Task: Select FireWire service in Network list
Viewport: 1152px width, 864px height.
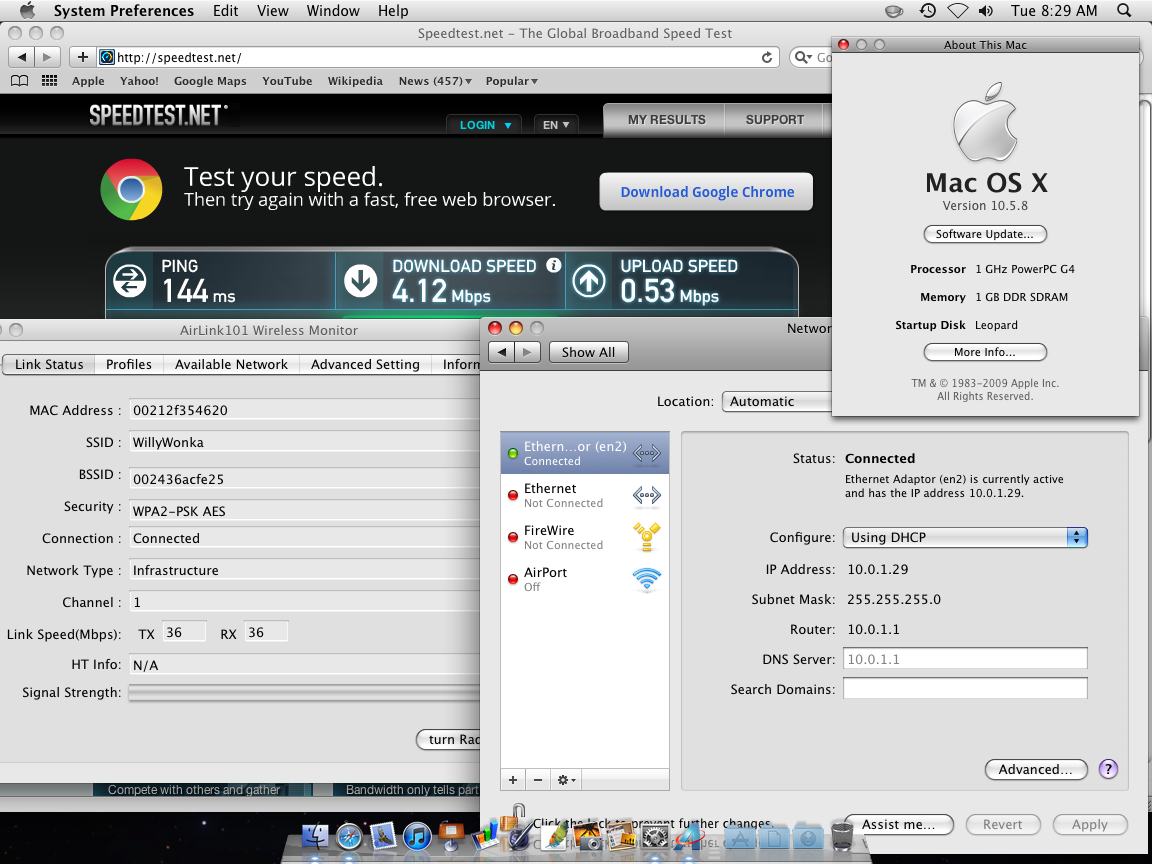Action: coord(585,537)
